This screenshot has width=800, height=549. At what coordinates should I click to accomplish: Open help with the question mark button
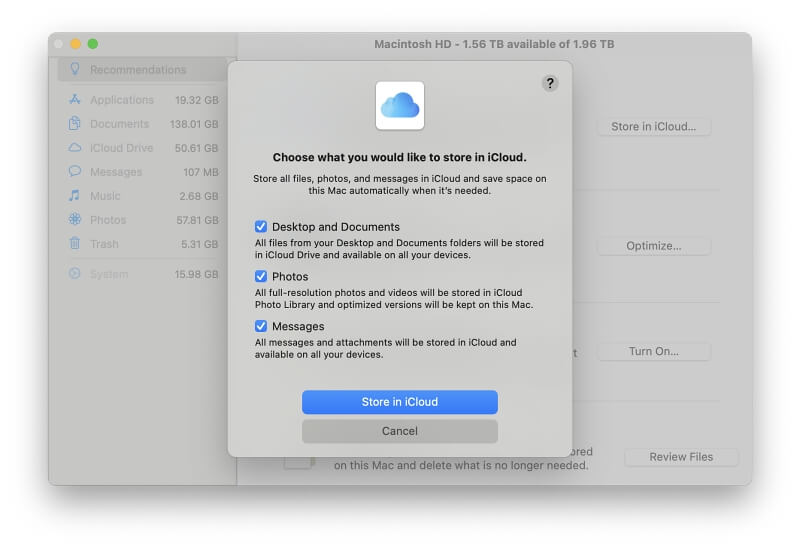pyautogui.click(x=550, y=83)
